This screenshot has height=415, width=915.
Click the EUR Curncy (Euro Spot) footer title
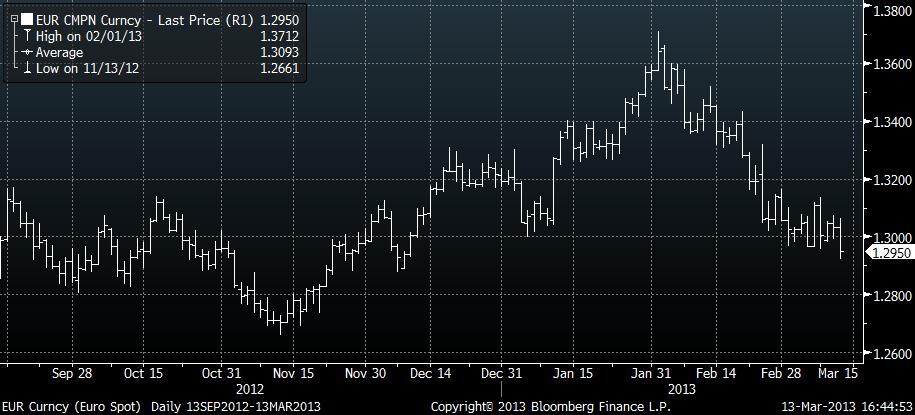point(73,407)
